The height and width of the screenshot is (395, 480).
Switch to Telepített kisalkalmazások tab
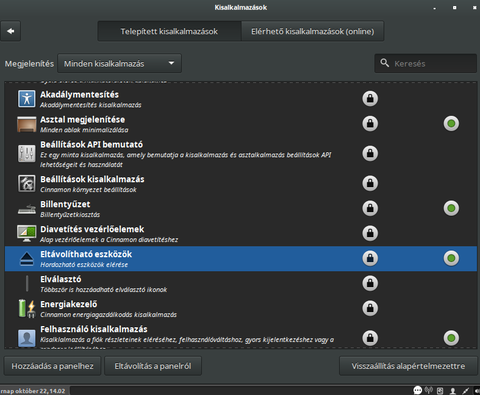click(169, 31)
